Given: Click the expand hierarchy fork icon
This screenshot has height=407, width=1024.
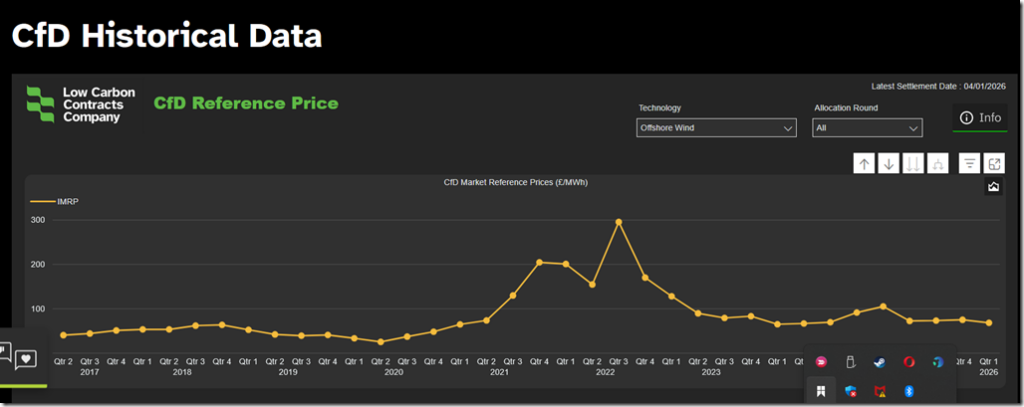Looking at the screenshot, I should [x=937, y=164].
